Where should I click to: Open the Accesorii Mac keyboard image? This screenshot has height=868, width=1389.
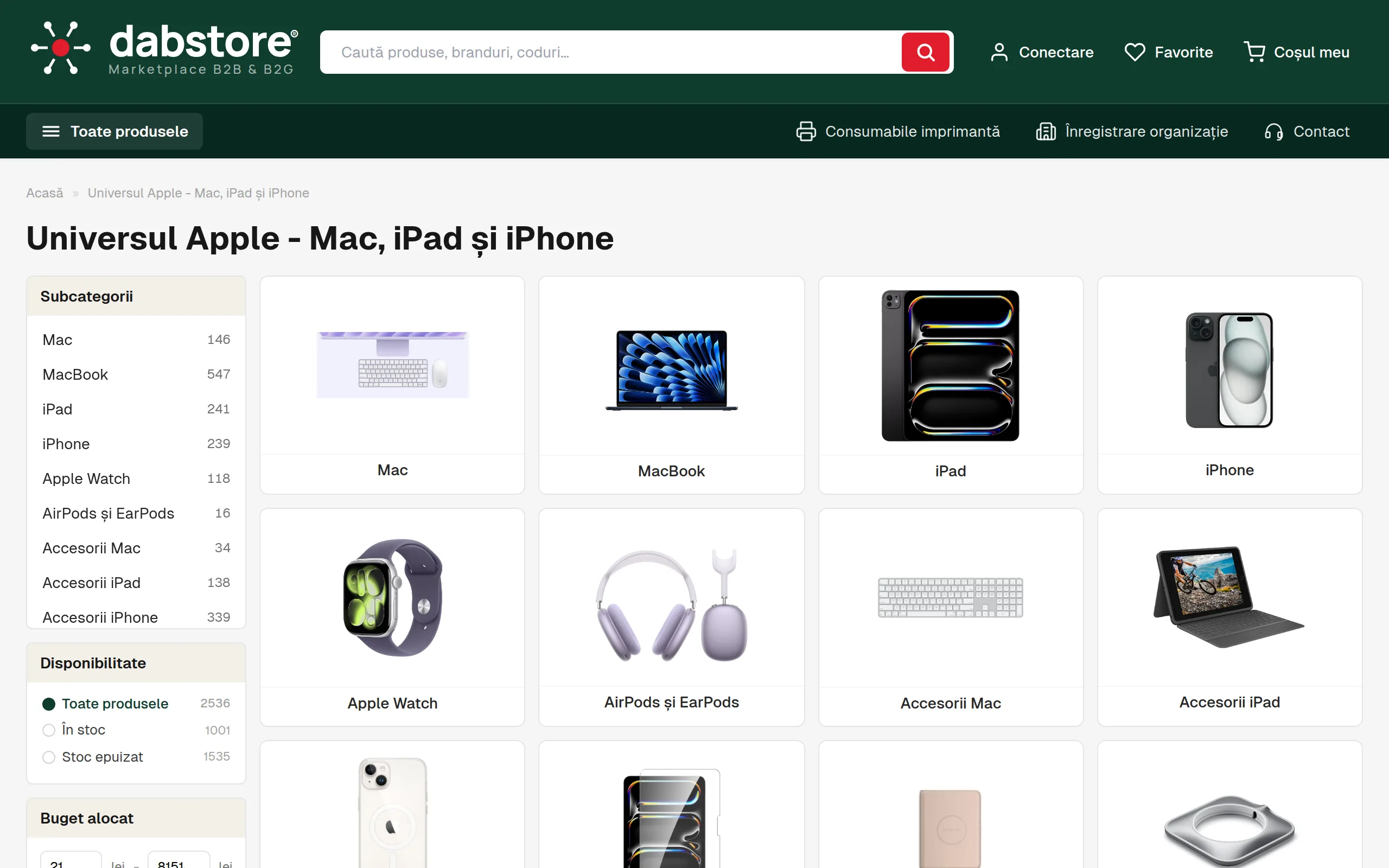coord(951,598)
